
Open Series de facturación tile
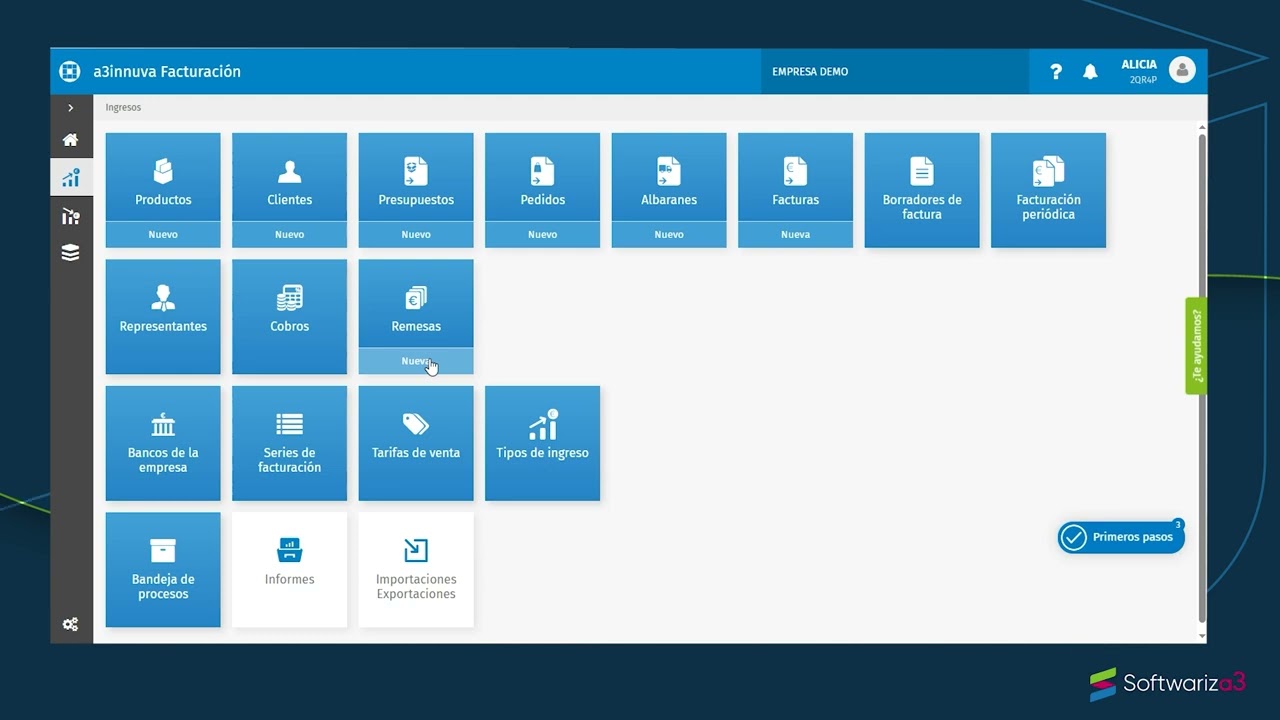pos(289,443)
